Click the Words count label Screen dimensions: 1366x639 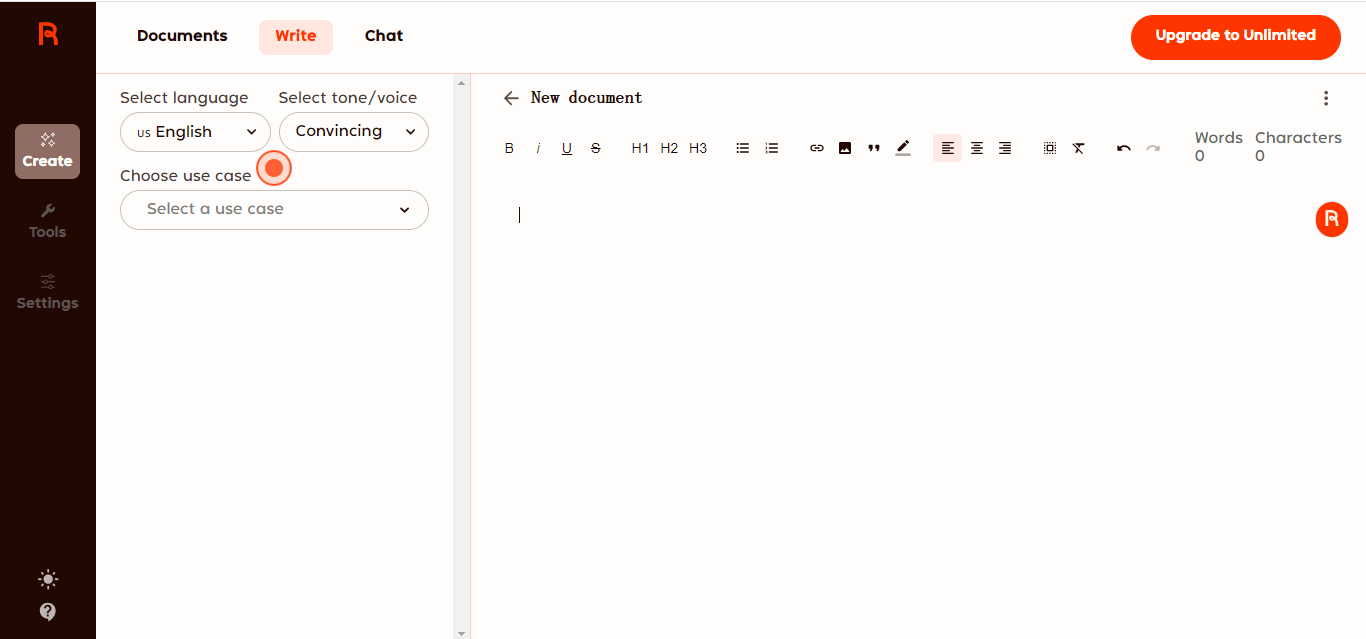pyautogui.click(x=1219, y=138)
